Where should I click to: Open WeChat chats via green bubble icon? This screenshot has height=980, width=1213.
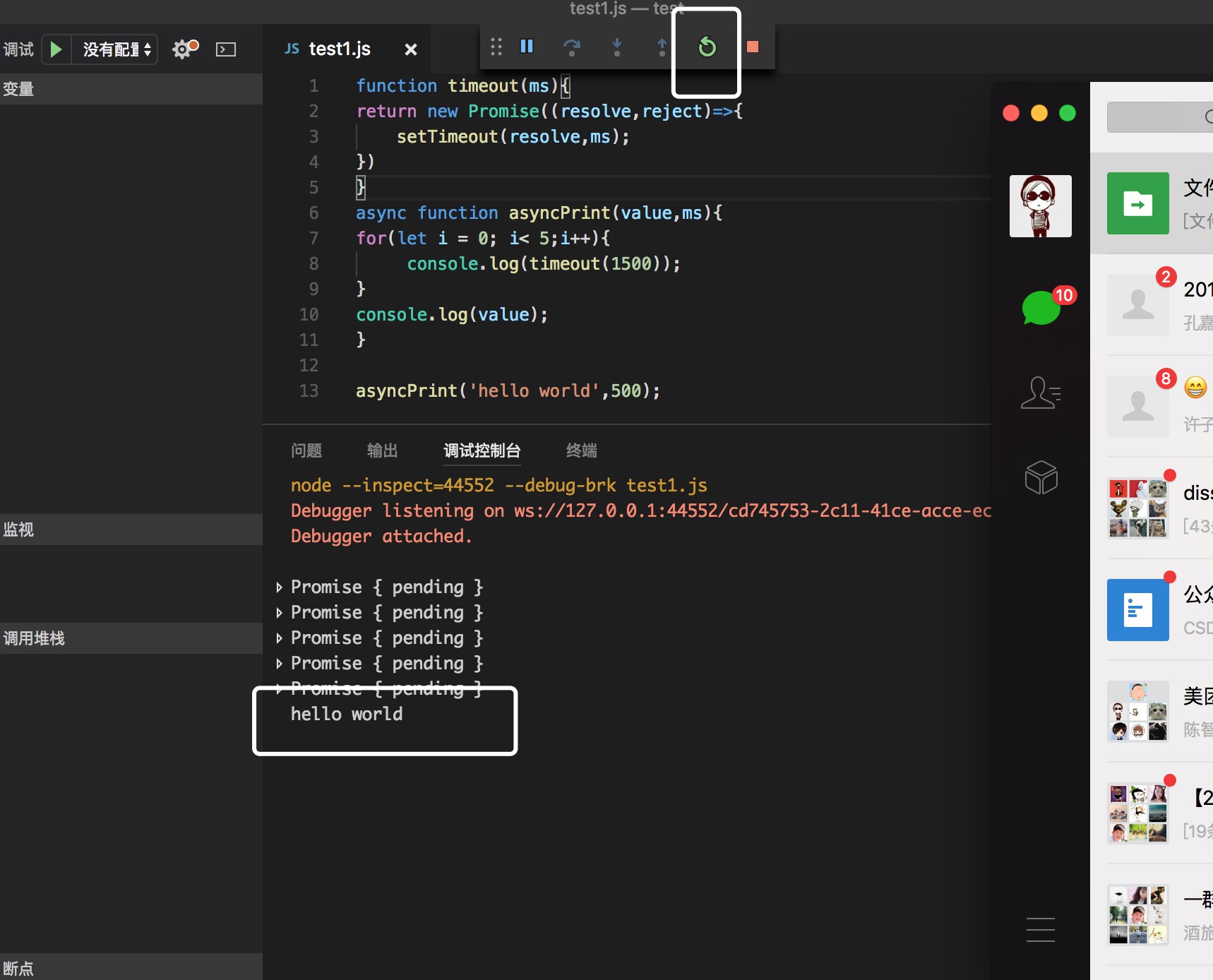[x=1041, y=307]
